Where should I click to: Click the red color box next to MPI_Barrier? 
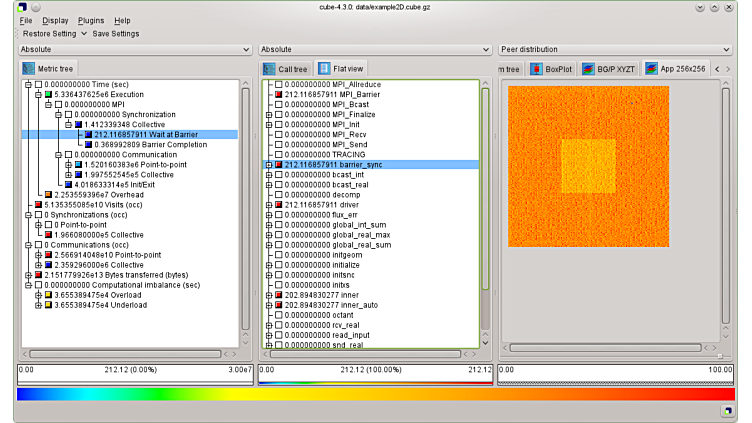pyautogui.click(x=279, y=95)
